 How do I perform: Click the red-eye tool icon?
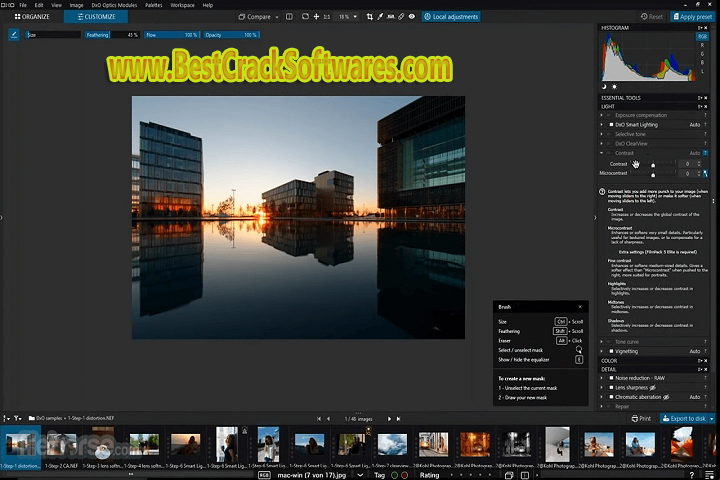(x=412, y=17)
